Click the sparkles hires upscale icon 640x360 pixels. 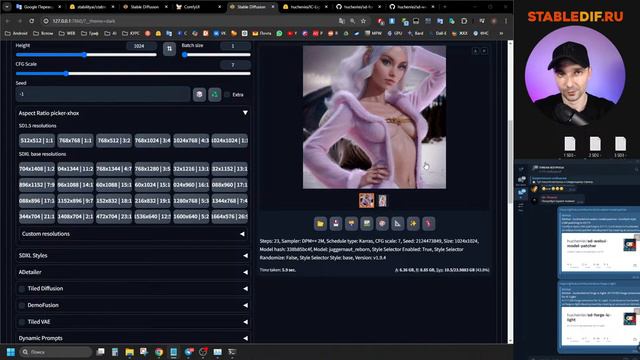[413, 223]
